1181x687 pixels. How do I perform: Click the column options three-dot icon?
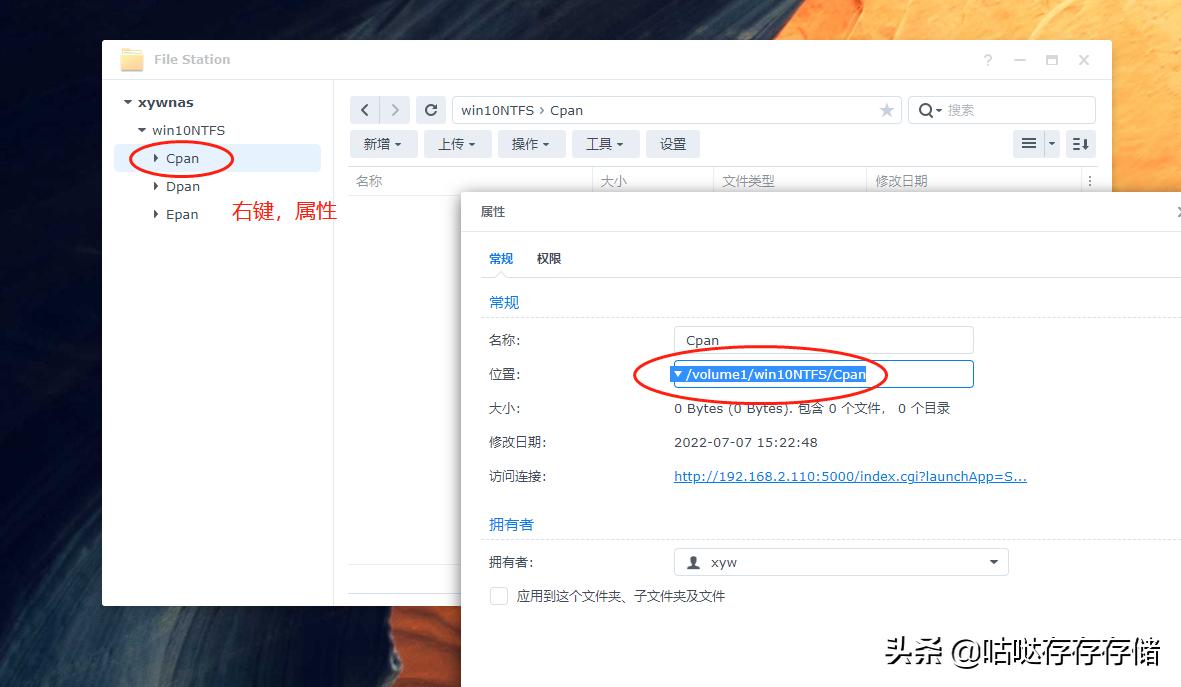1089,181
